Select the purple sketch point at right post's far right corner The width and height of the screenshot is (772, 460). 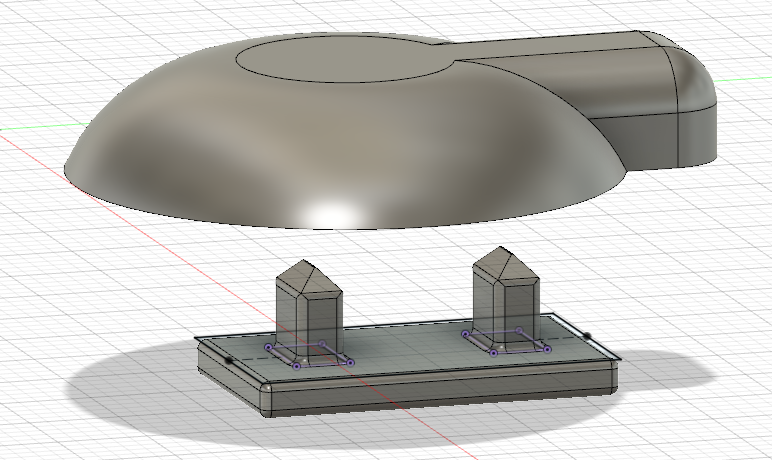coord(547,349)
